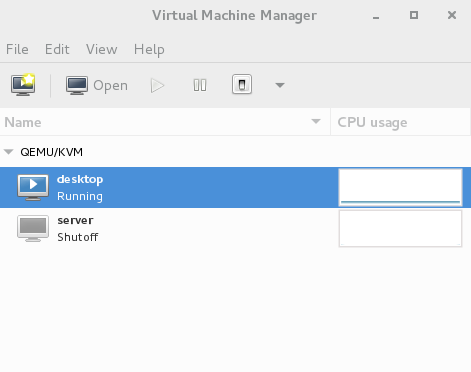
Task: Click the CPU usage column header
Action: (401, 122)
